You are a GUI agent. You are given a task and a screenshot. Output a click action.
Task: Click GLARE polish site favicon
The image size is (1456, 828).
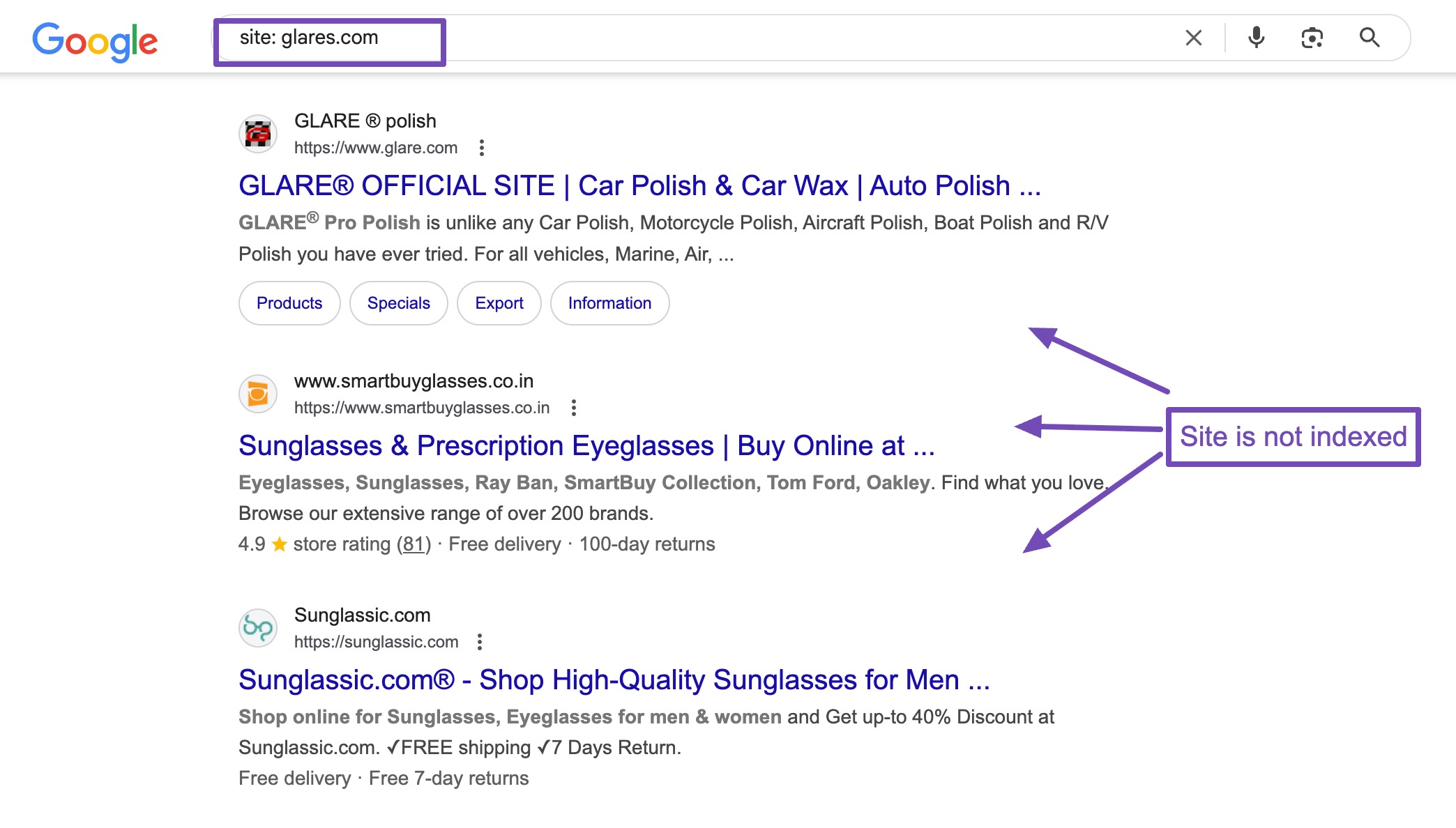[x=258, y=134]
